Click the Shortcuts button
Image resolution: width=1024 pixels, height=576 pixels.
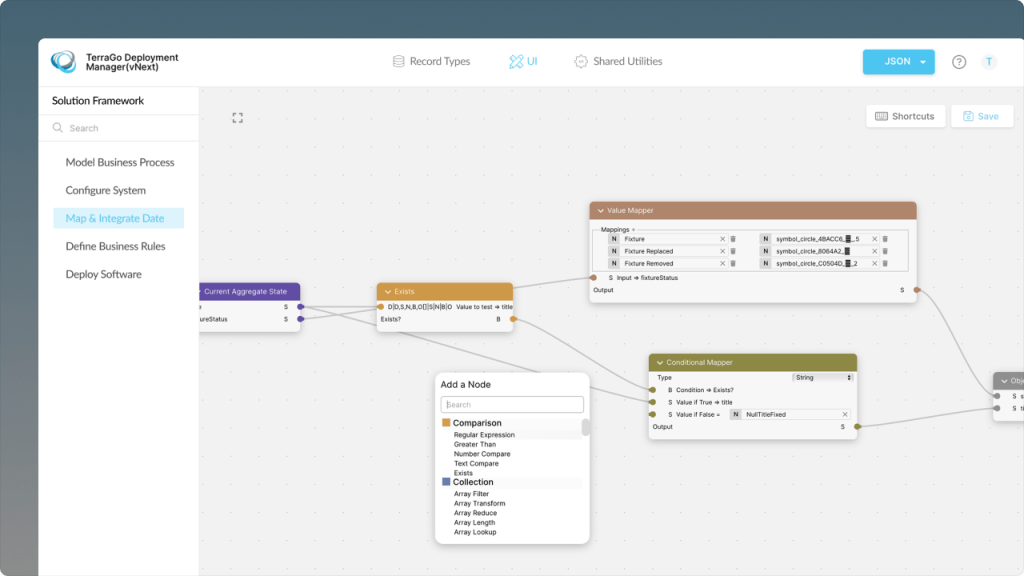(x=904, y=116)
